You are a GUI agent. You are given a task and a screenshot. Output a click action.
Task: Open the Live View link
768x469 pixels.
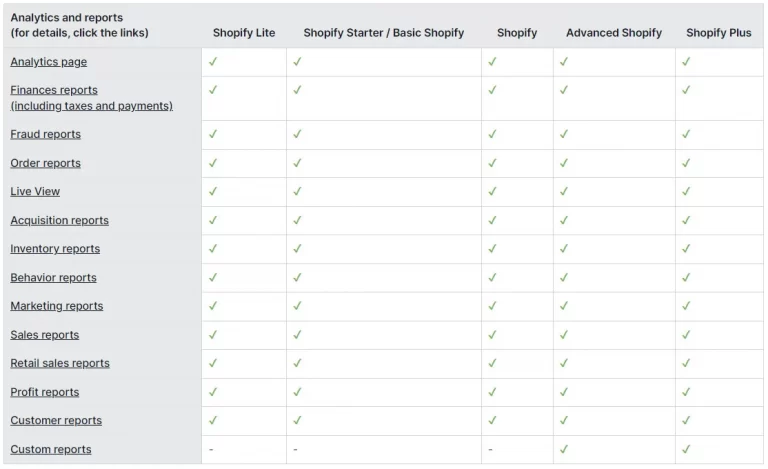coord(35,191)
